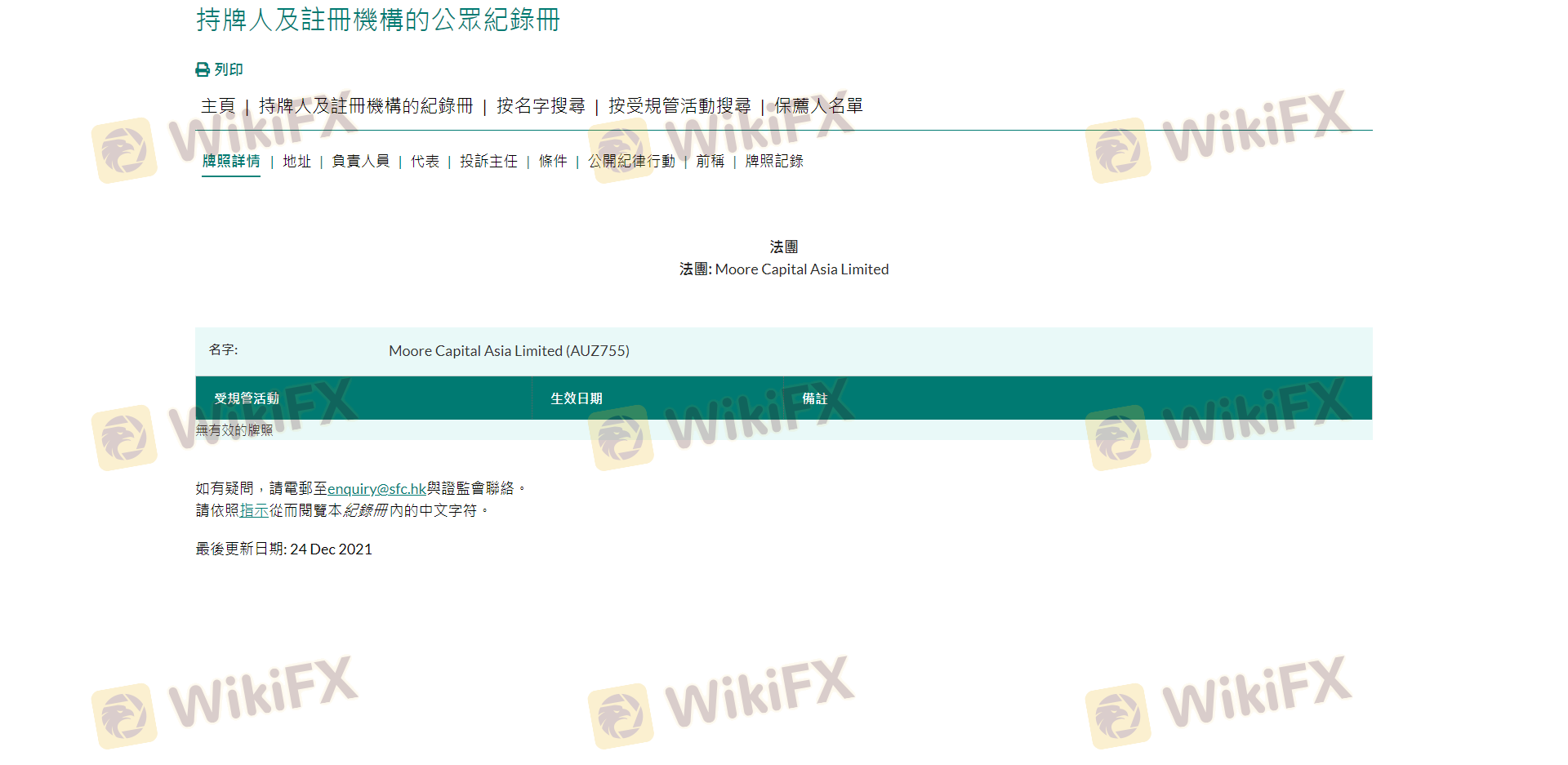View the 條件 tab

(x=553, y=162)
